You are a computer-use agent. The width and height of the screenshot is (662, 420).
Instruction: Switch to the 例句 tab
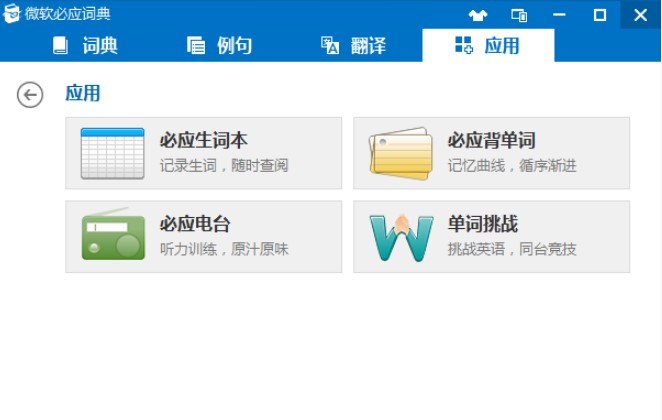(x=220, y=46)
